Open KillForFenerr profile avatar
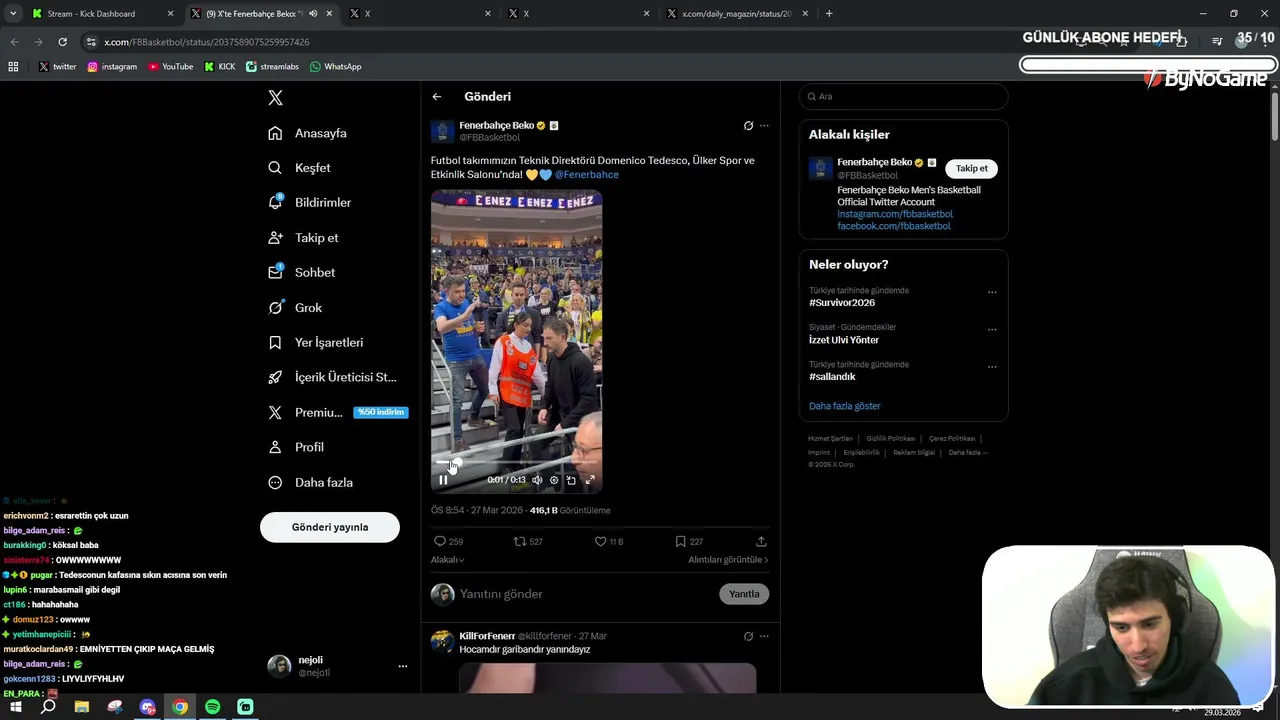The width and height of the screenshot is (1280, 720). tap(443, 641)
